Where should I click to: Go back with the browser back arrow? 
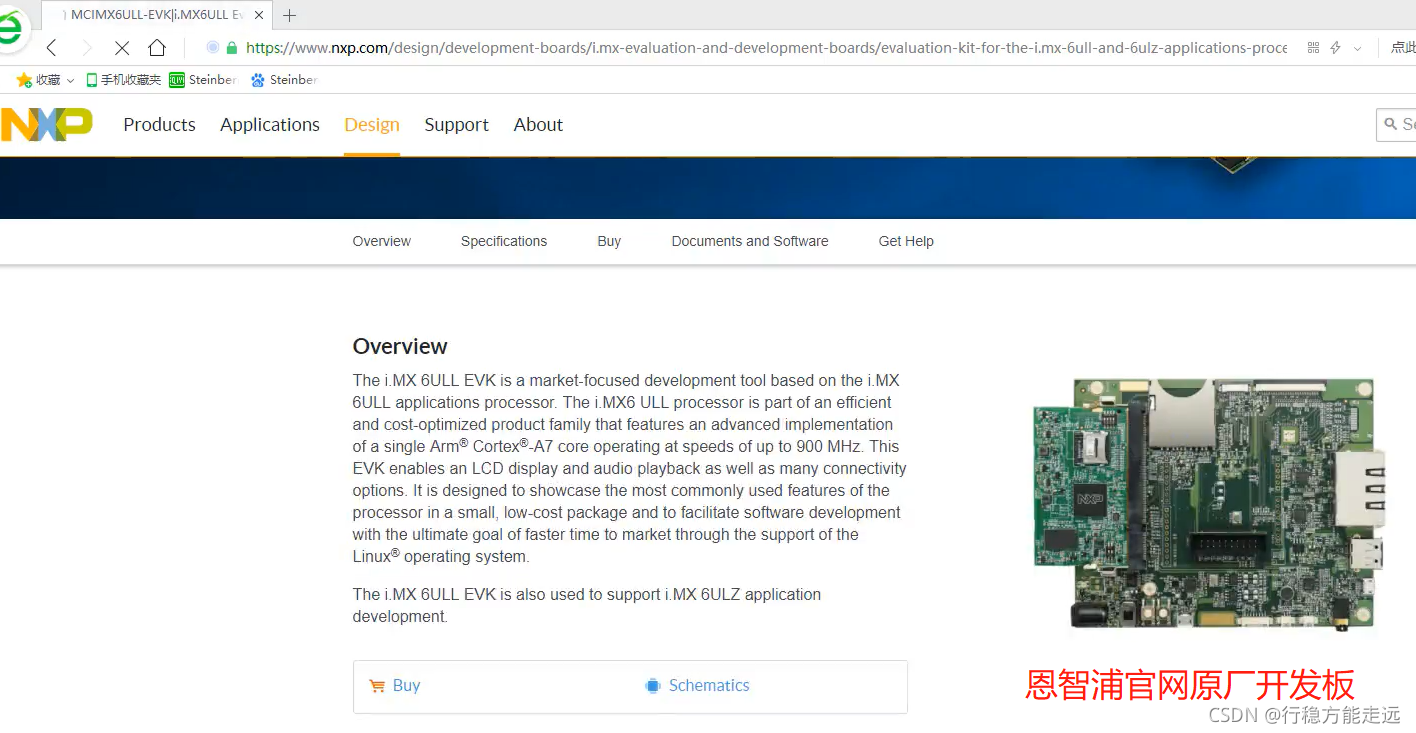(x=52, y=47)
